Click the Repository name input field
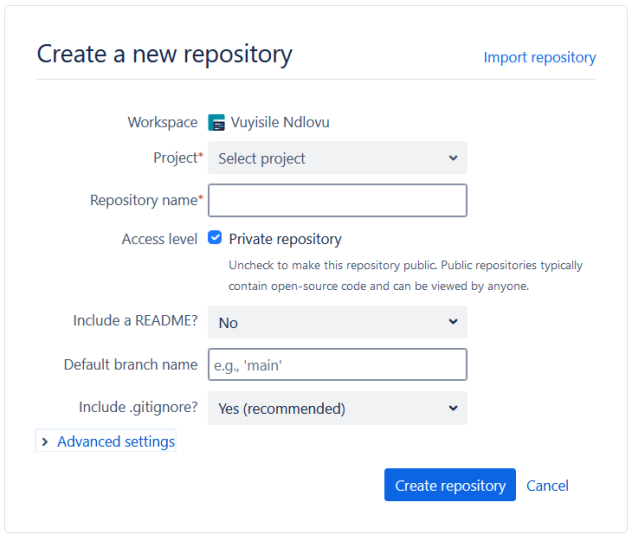Viewport: 632px width, 541px height. pos(337,200)
